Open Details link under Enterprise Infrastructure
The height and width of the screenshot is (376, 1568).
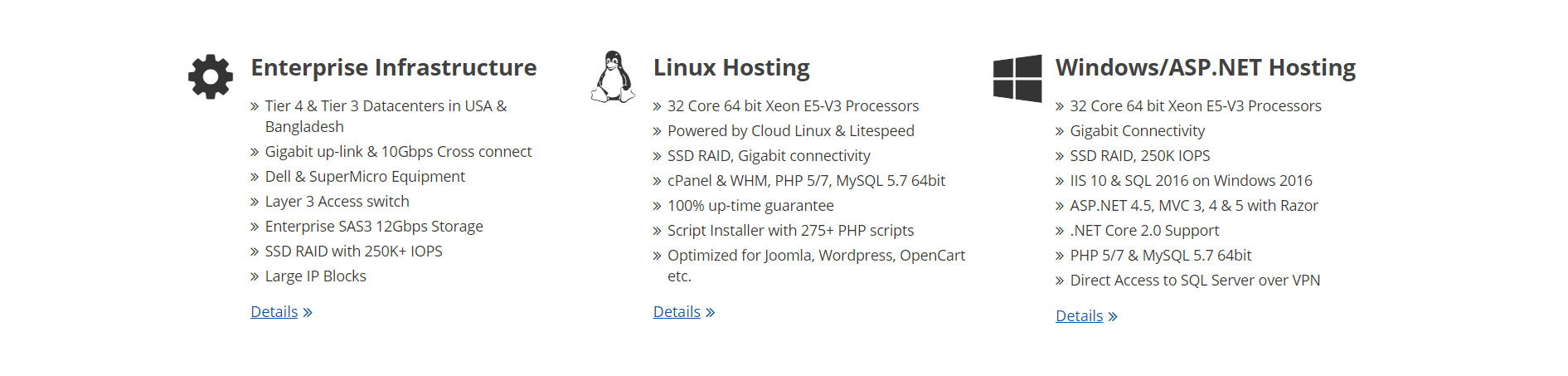coord(274,312)
